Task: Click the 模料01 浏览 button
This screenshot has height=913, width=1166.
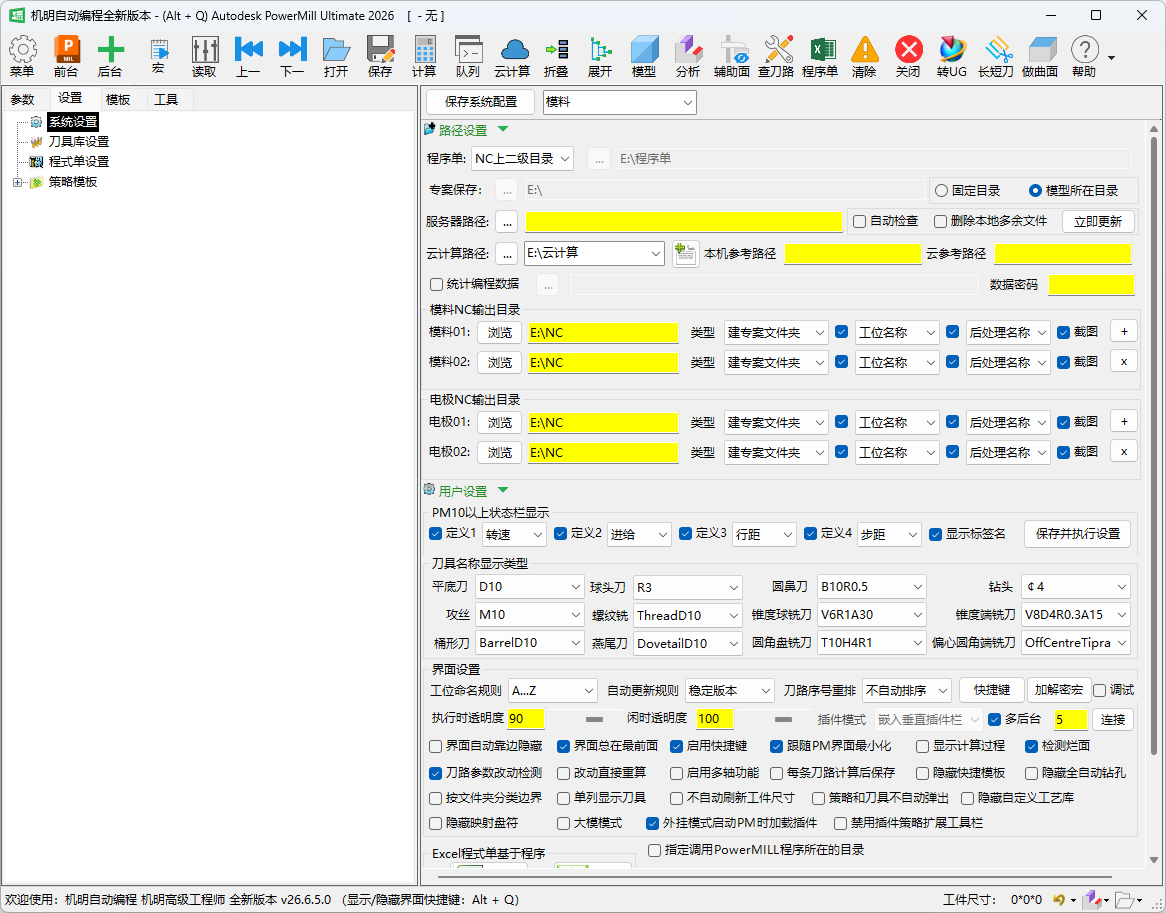Action: tap(500, 332)
